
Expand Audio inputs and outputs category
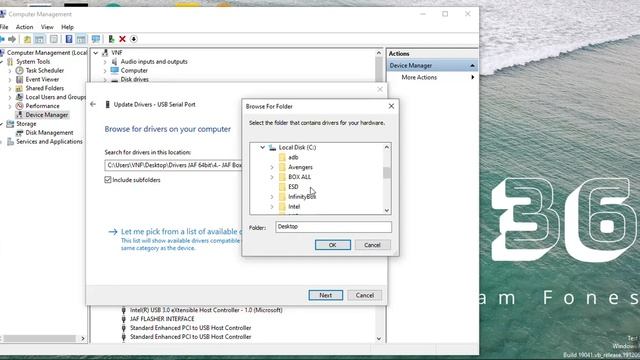[105, 62]
